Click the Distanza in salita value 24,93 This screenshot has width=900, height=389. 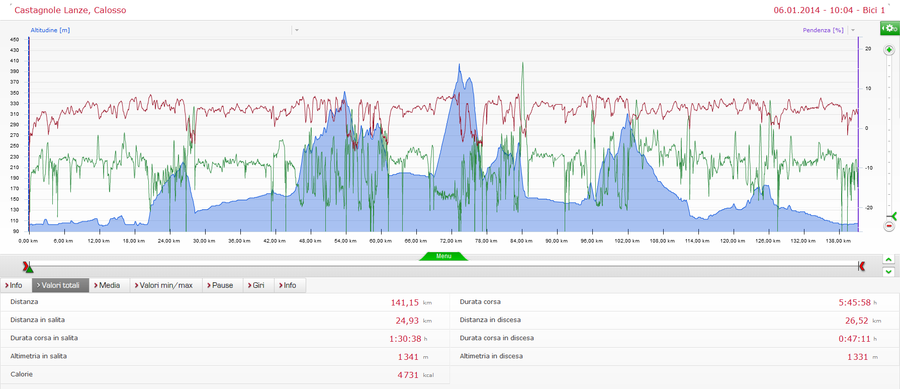click(x=407, y=321)
